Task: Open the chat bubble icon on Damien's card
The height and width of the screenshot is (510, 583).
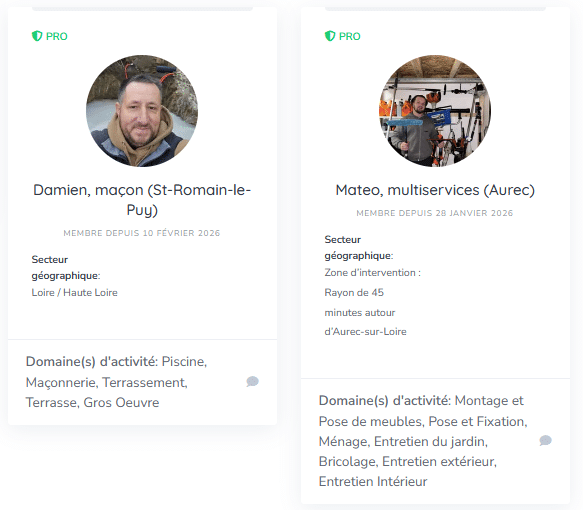Action: (252, 381)
